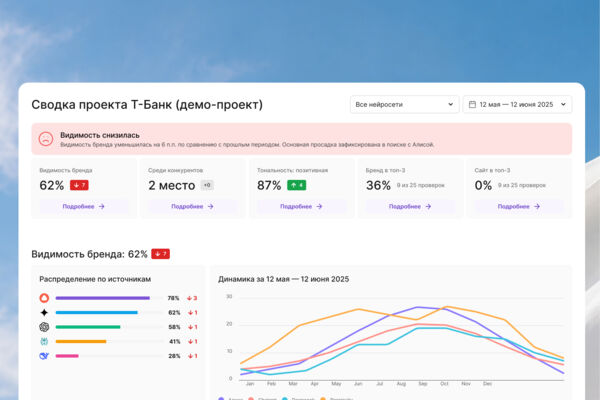The height and width of the screenshot is (400, 600).
Task: Click the 'Распределение по источникам' heading
Action: click(95, 279)
